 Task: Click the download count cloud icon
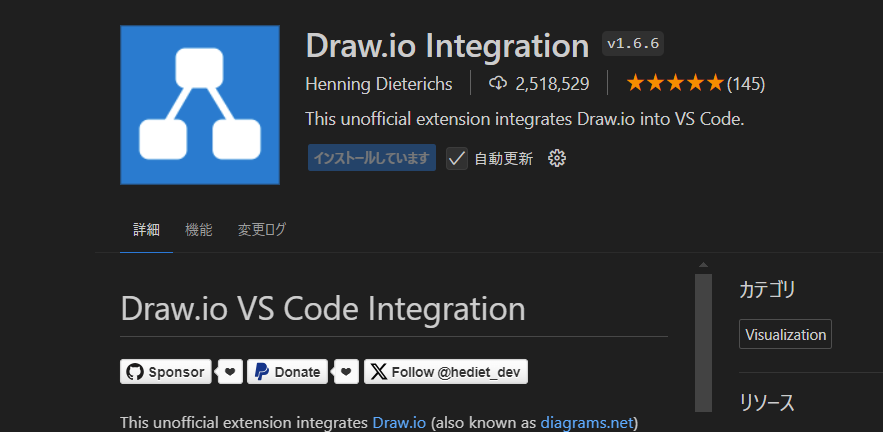click(x=498, y=84)
